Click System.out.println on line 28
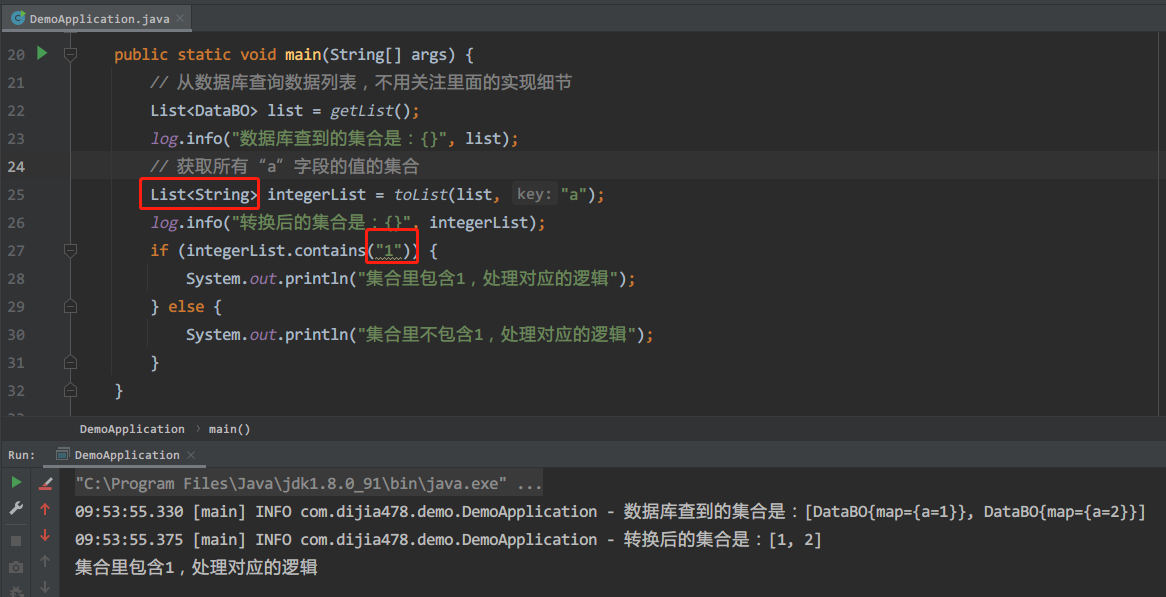Image resolution: width=1166 pixels, height=597 pixels. (266, 279)
